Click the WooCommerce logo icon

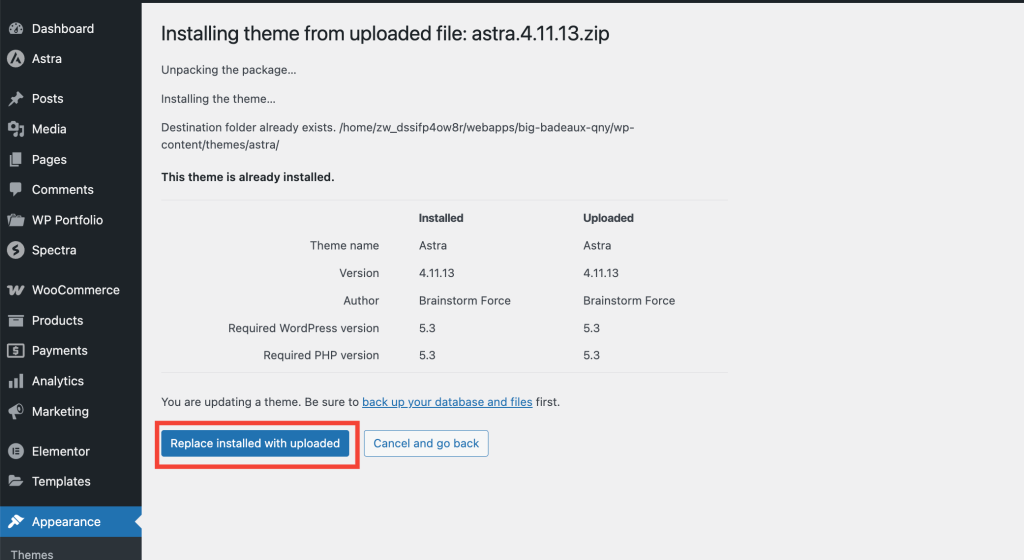click(16, 290)
